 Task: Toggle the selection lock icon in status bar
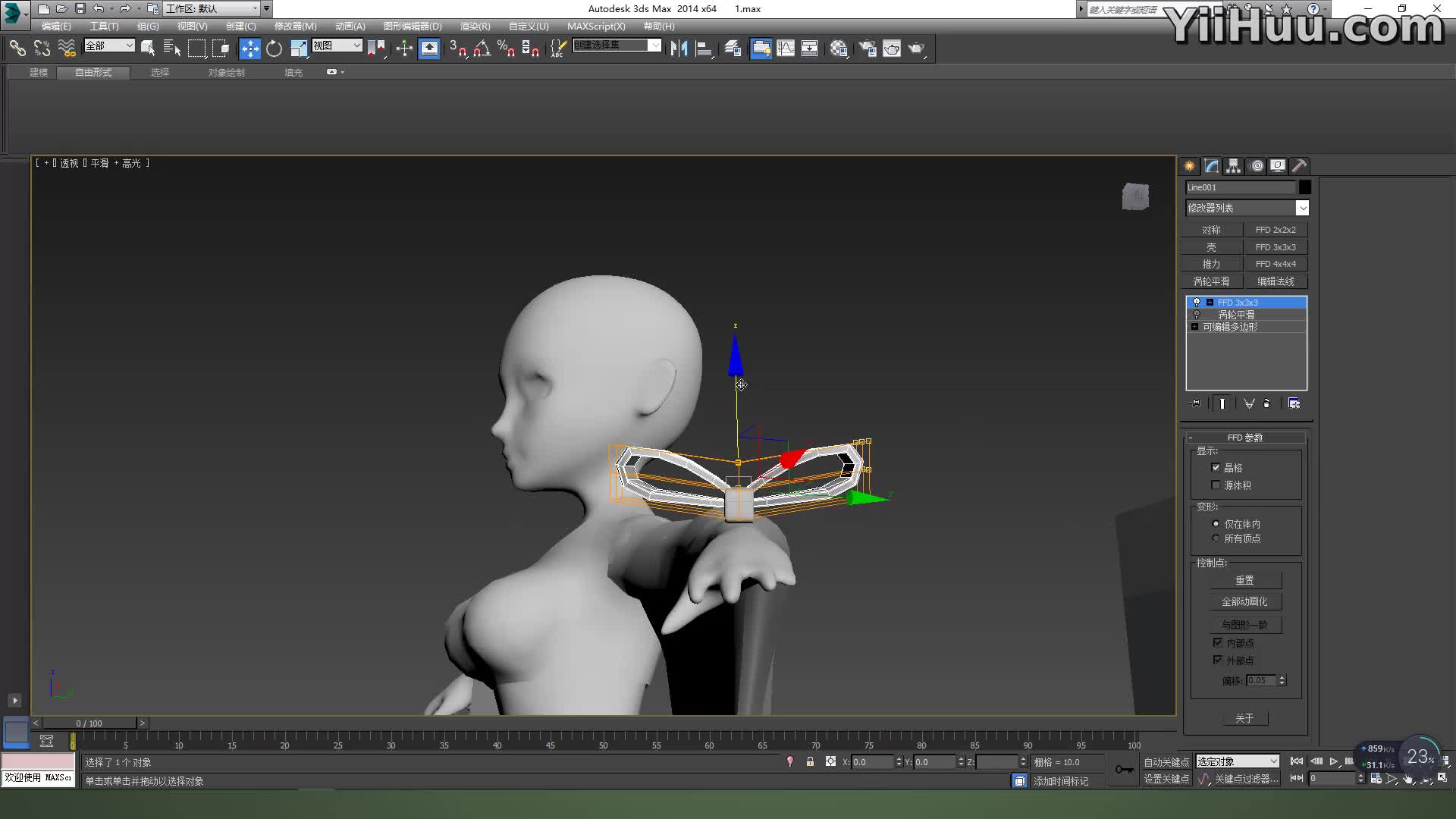point(810,761)
